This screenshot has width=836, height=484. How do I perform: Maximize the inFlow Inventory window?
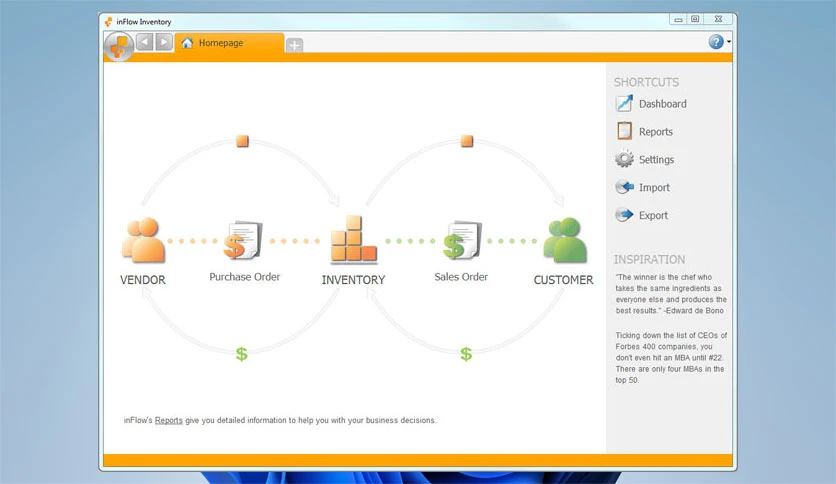[x=695, y=19]
